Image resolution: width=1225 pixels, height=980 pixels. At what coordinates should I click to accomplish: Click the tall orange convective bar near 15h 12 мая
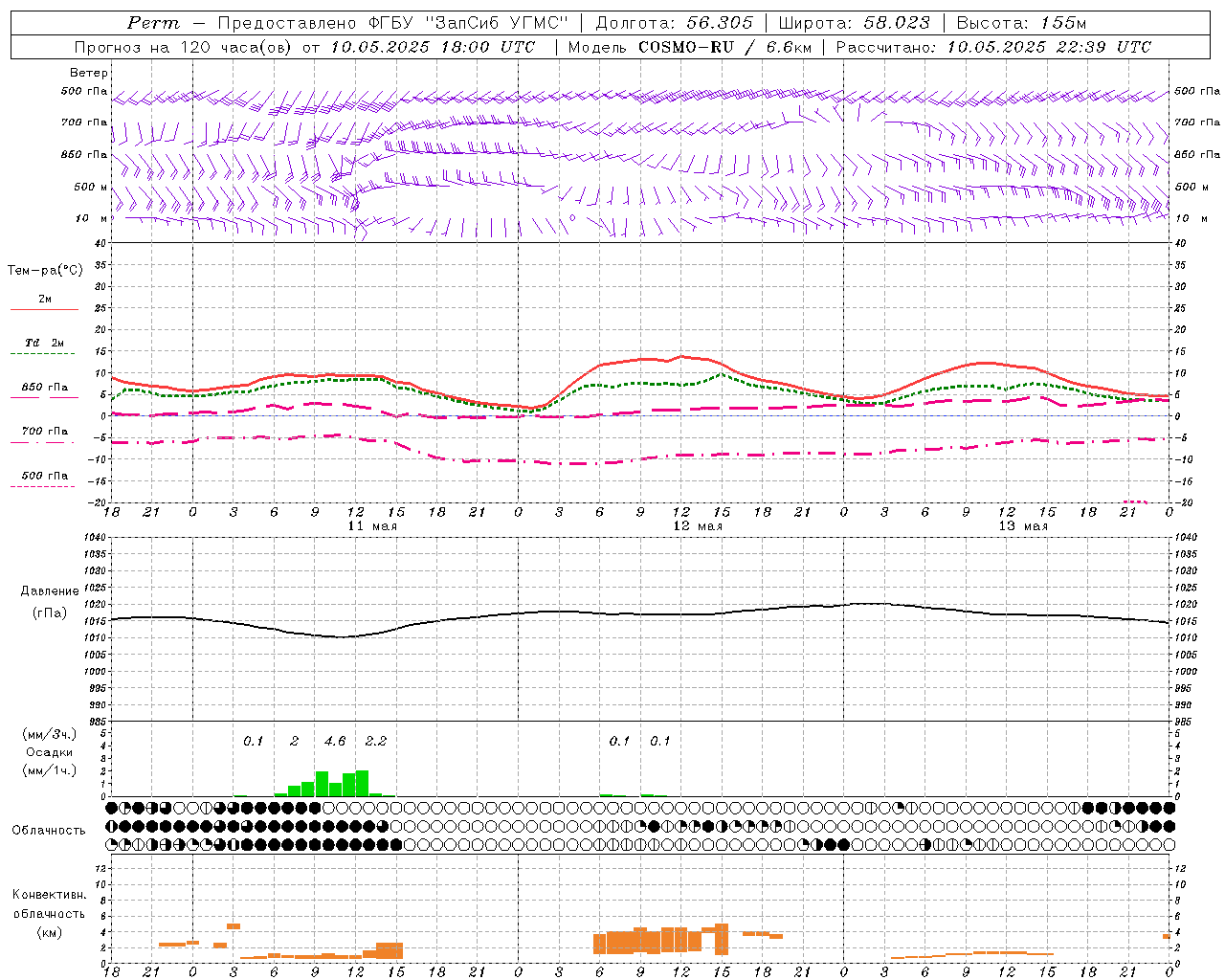pos(722,939)
